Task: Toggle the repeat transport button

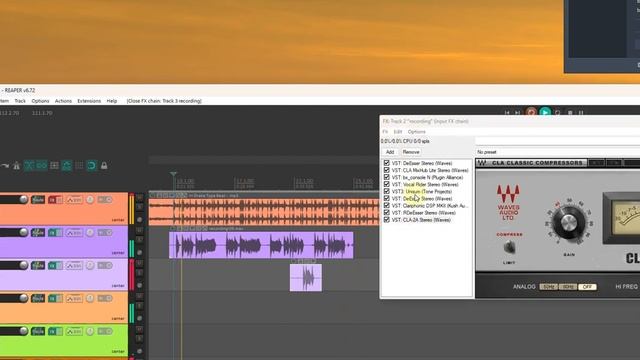Action: (x=558, y=112)
